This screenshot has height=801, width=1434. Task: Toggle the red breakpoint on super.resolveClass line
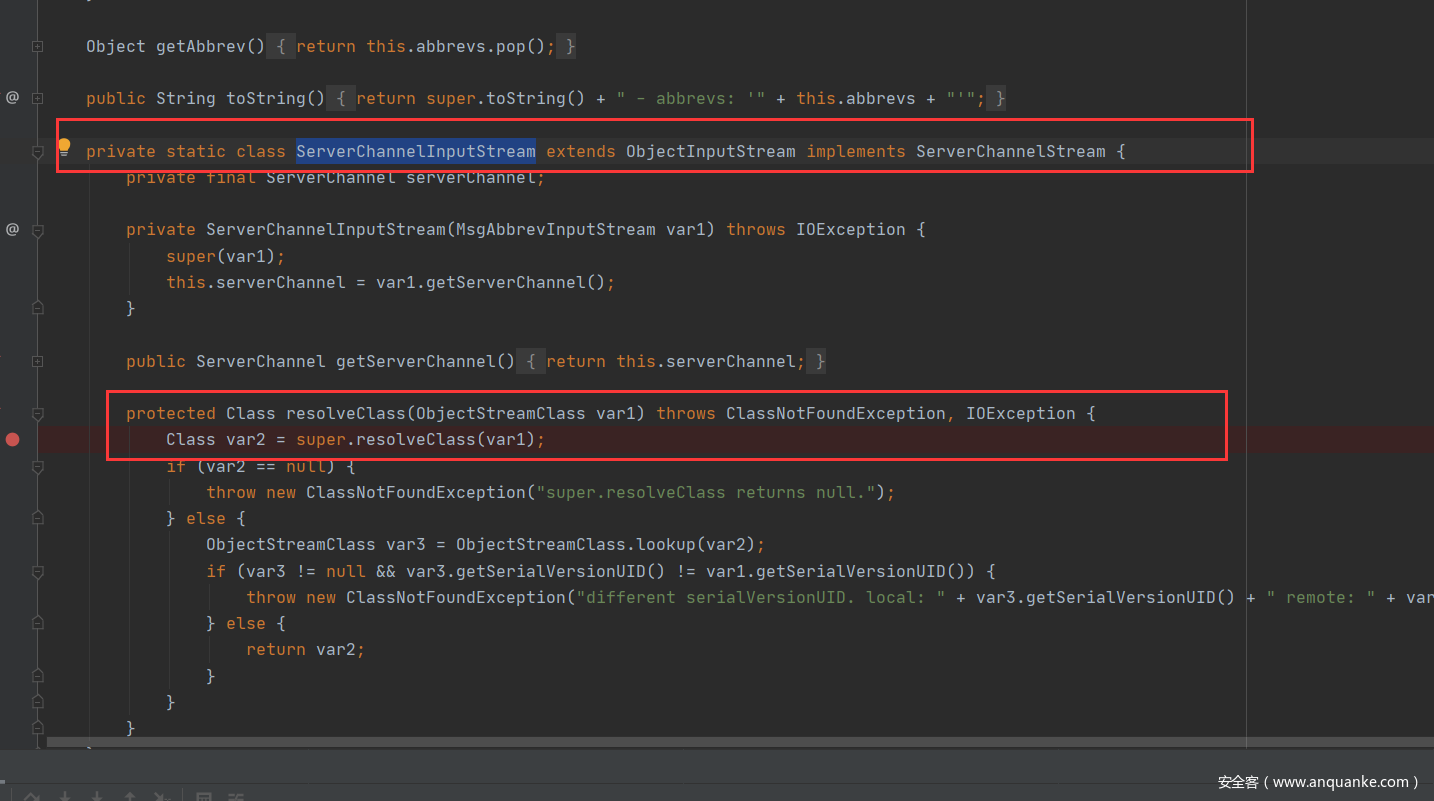coord(12,439)
